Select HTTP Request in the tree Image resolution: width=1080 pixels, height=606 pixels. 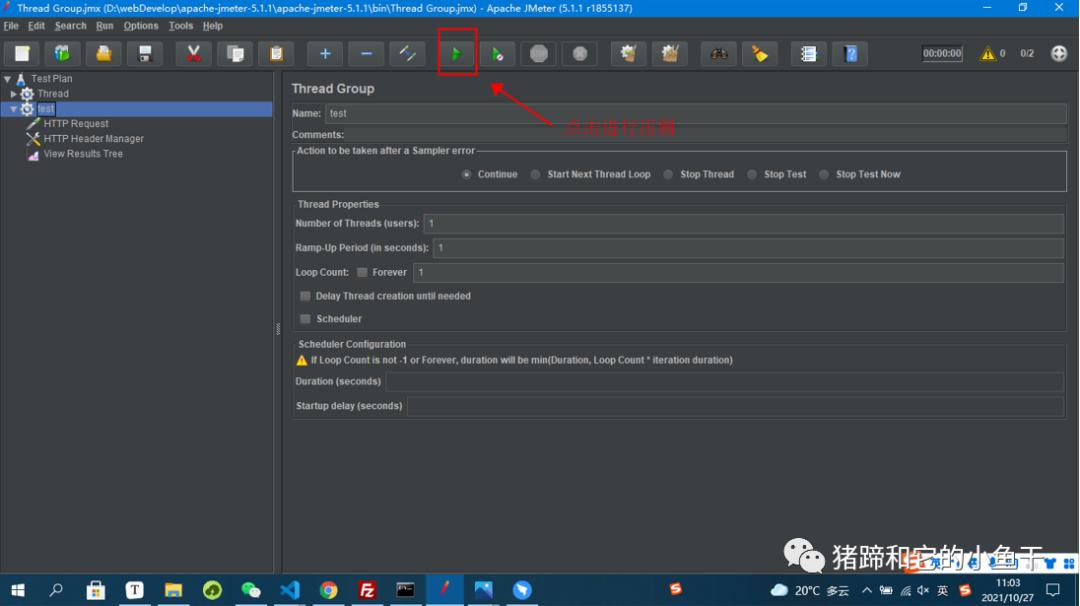(x=76, y=124)
